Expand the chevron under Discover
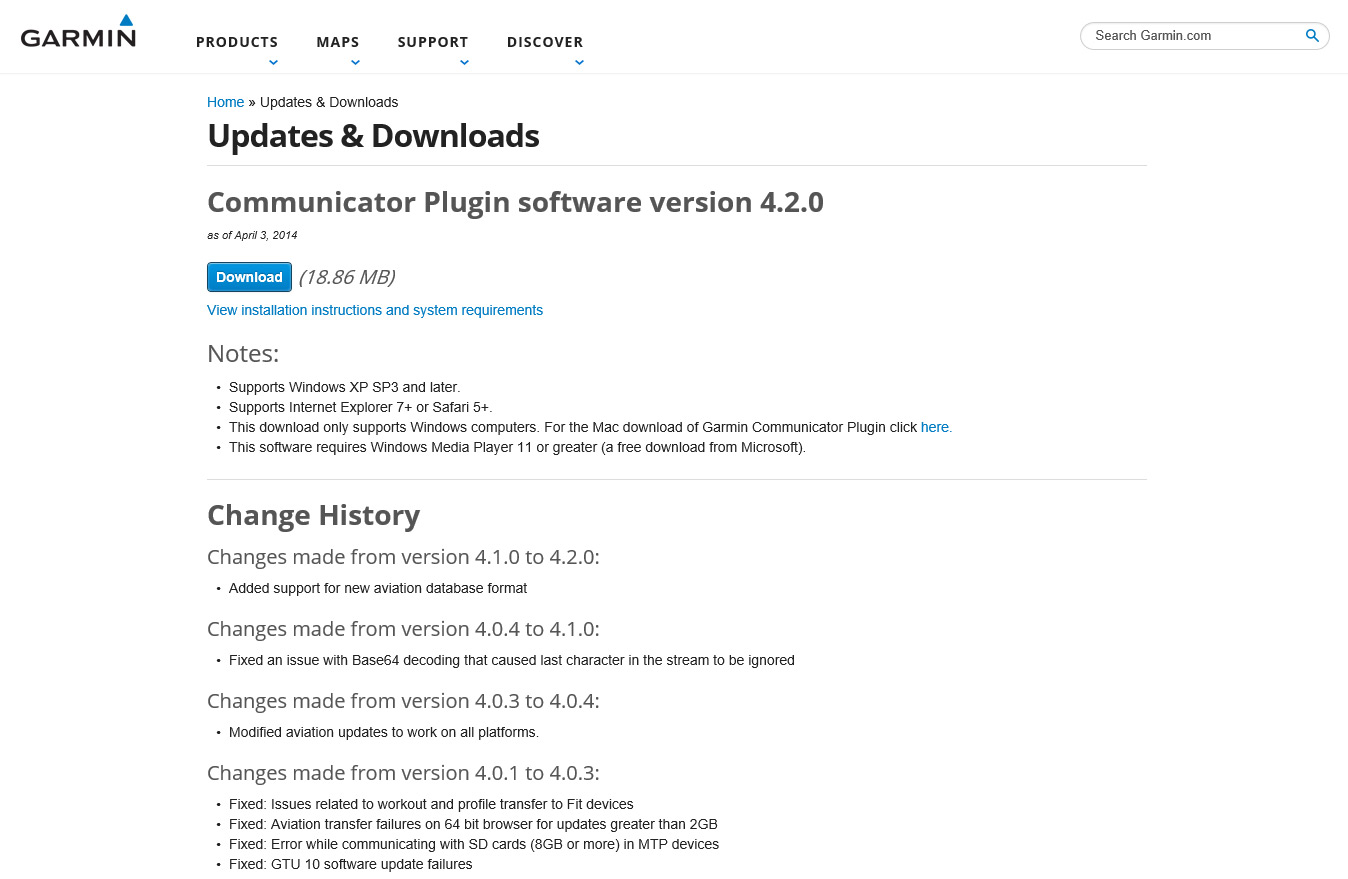The image size is (1348, 879). pos(579,62)
